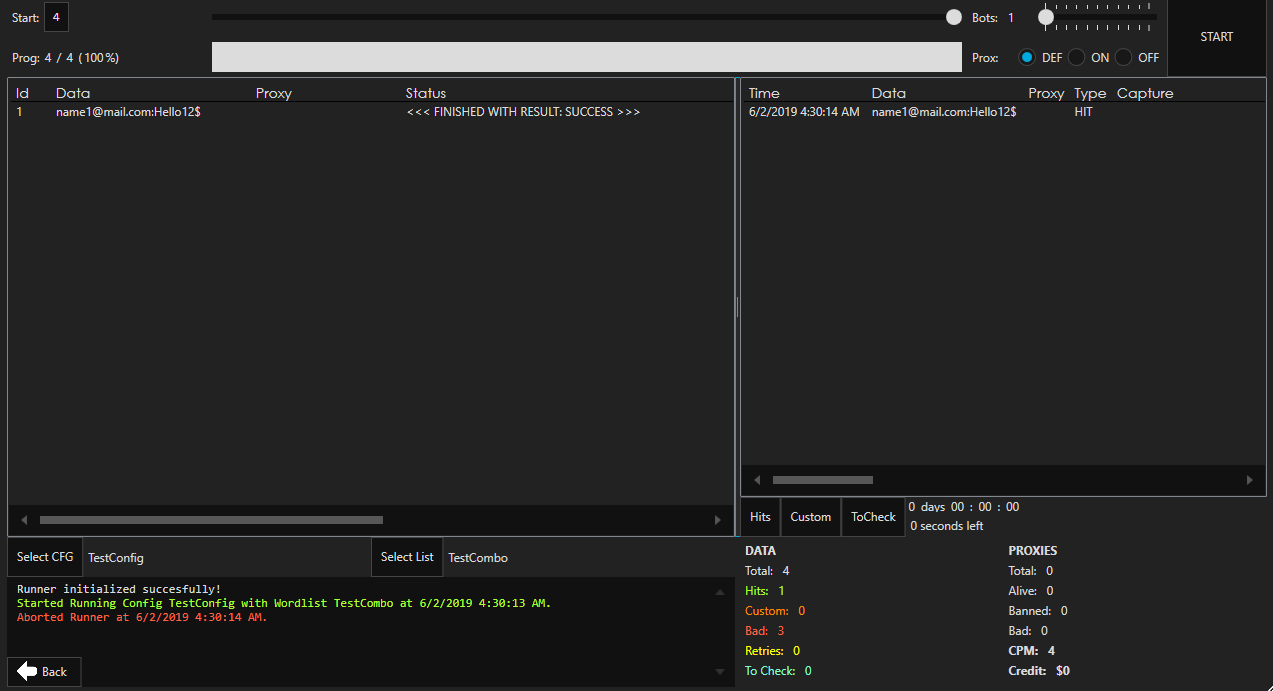Click inside the Start count input box

pyautogui.click(x=56, y=16)
